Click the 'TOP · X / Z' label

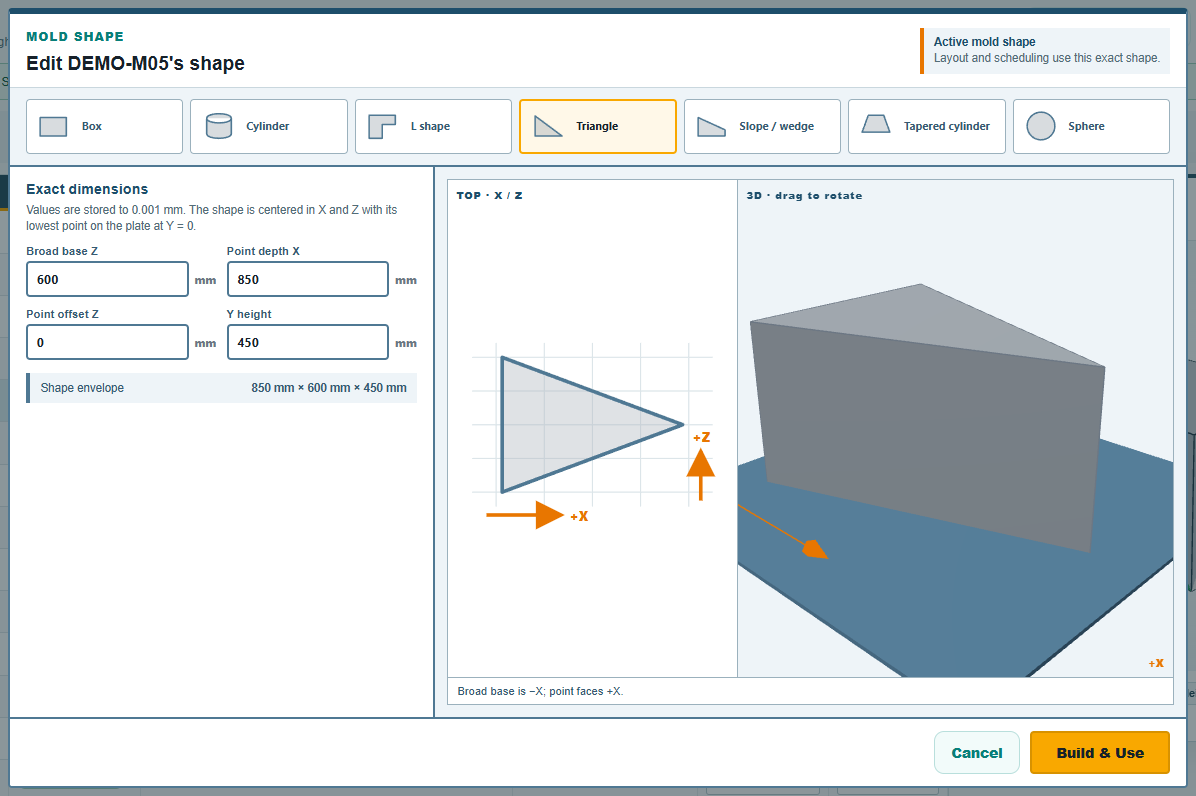(490, 196)
